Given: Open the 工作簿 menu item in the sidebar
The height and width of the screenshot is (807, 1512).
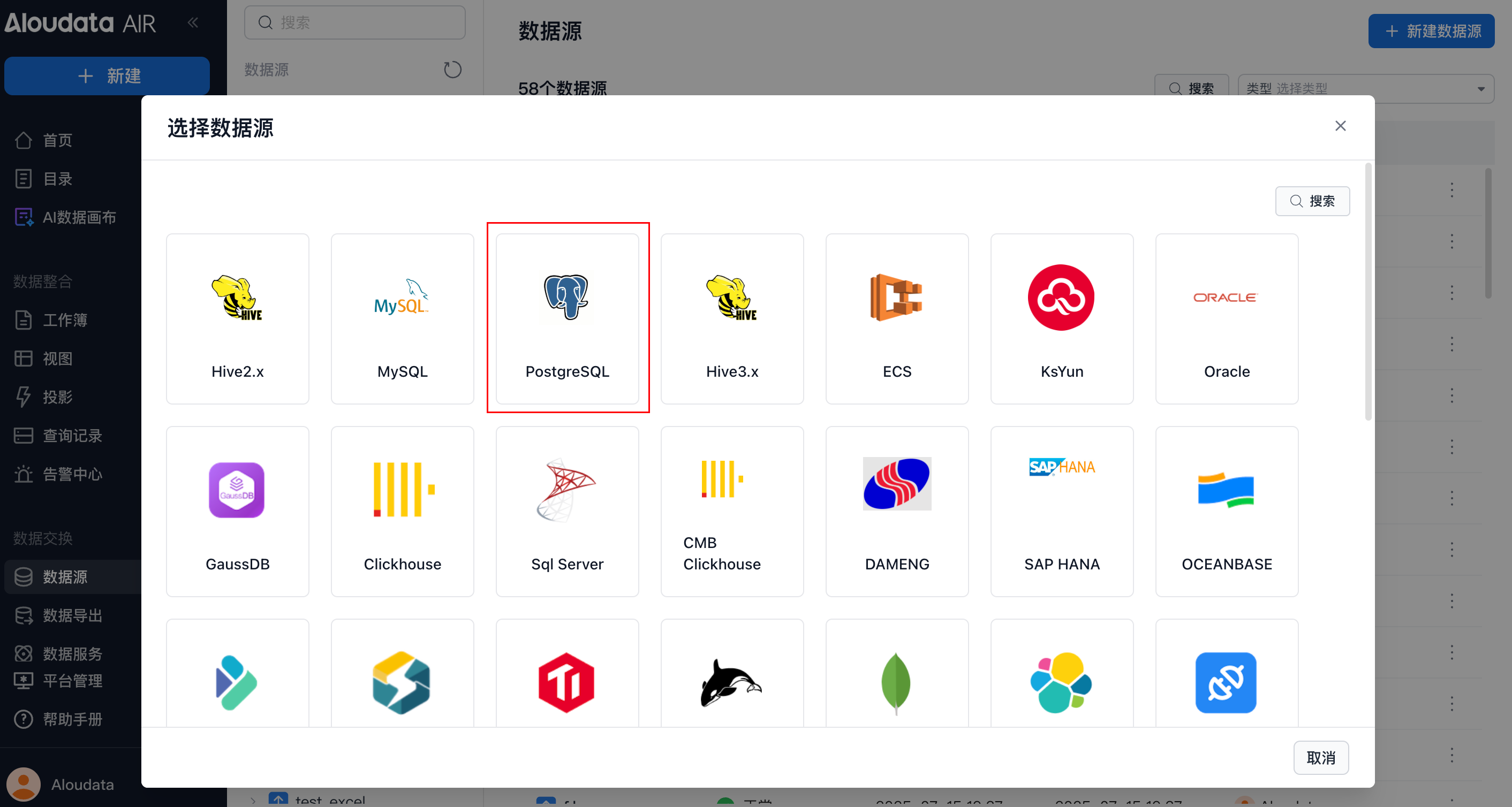Looking at the screenshot, I should (x=65, y=320).
